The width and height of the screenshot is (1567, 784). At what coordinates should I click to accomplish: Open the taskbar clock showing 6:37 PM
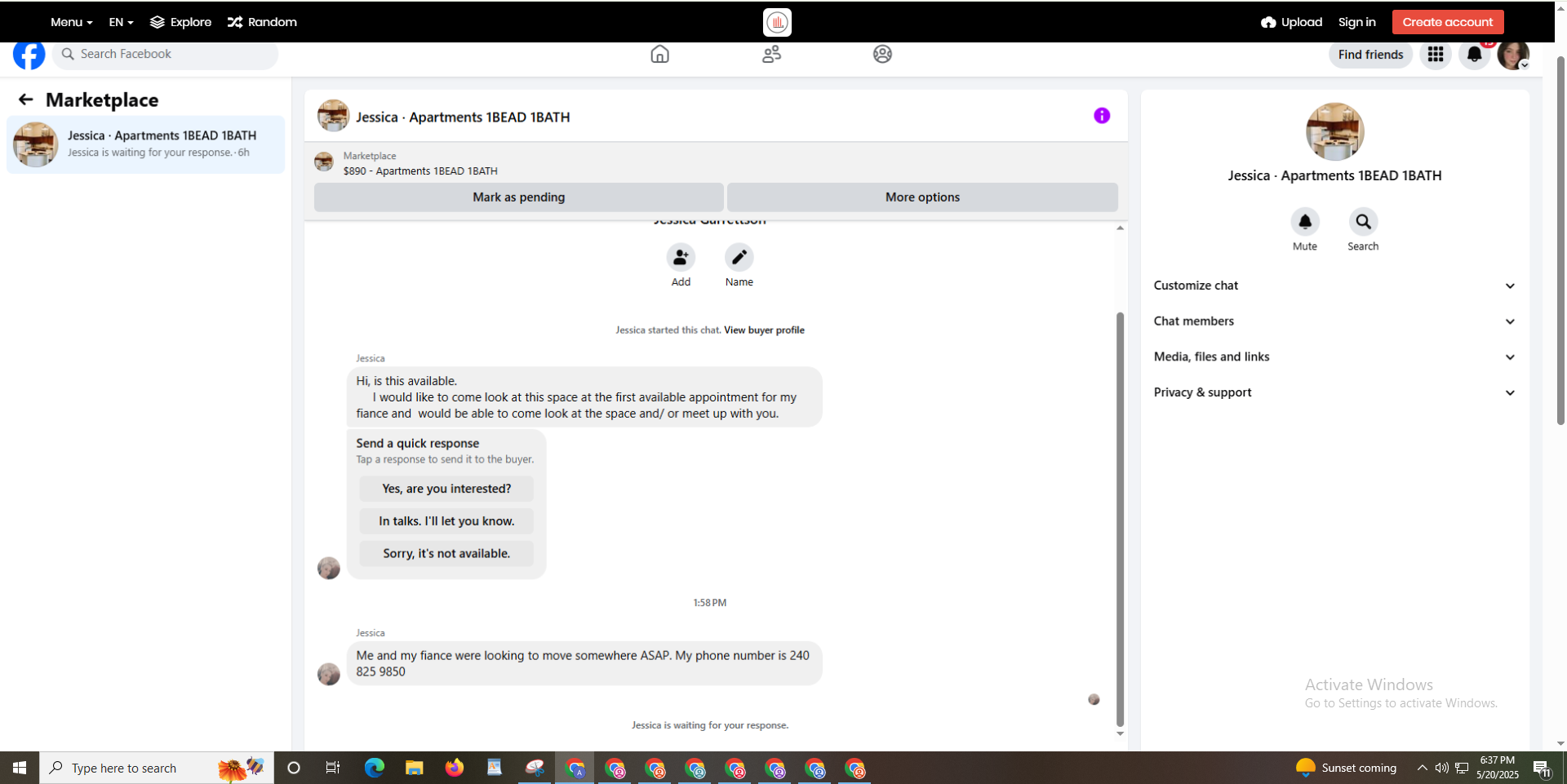[x=1497, y=768]
